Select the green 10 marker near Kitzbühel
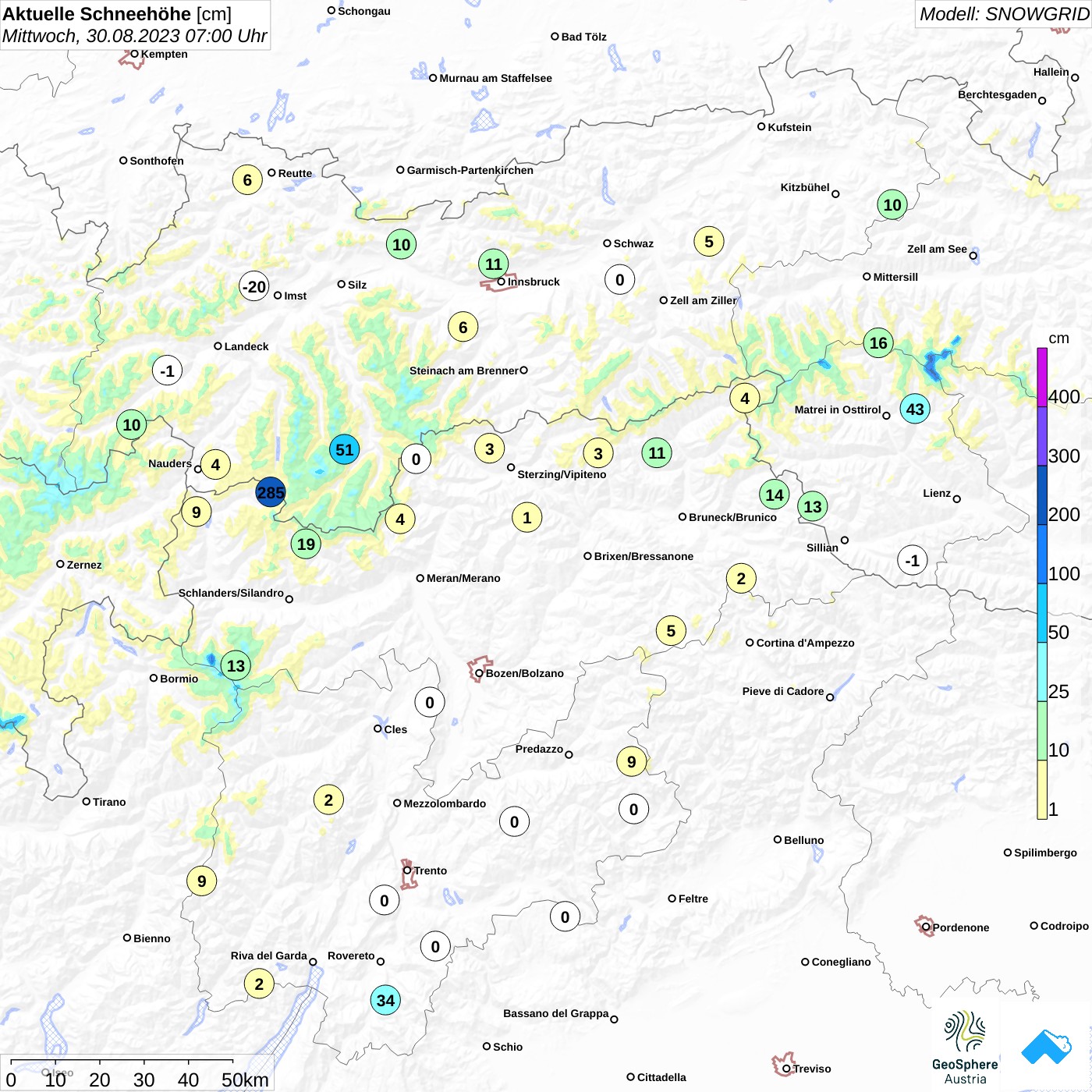1092x1092 pixels. [892, 205]
